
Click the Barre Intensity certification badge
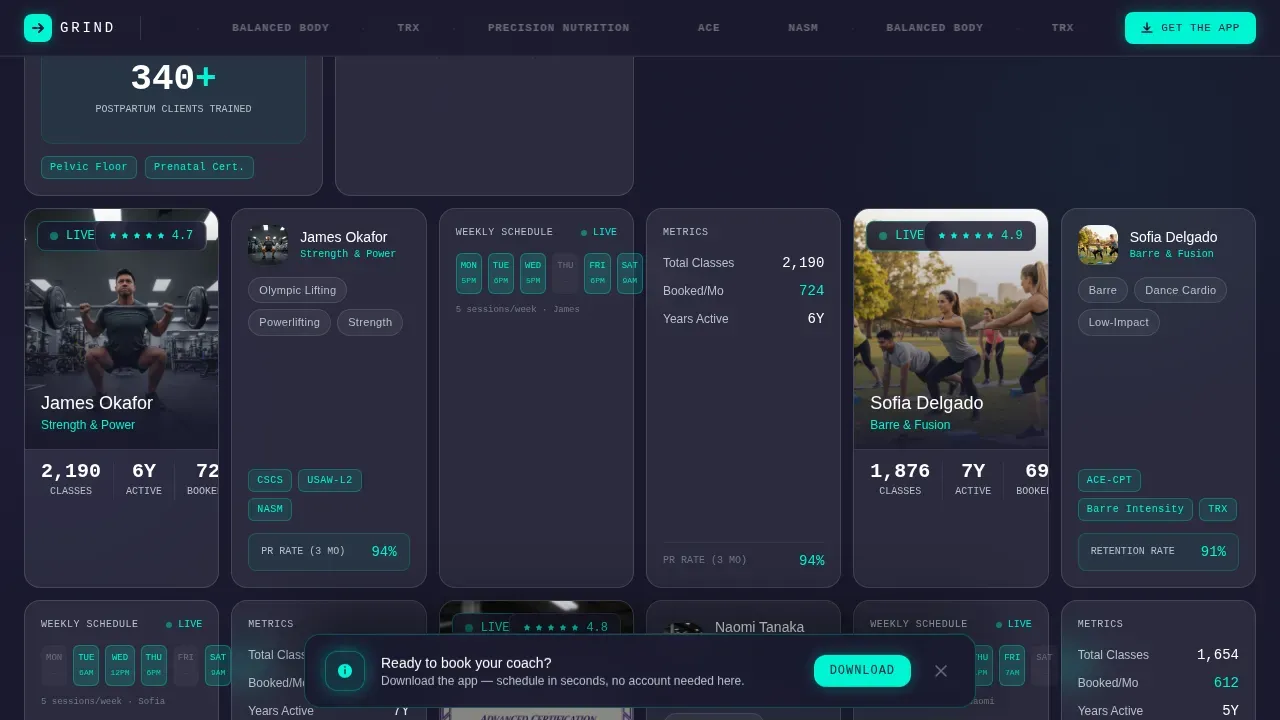(1135, 509)
